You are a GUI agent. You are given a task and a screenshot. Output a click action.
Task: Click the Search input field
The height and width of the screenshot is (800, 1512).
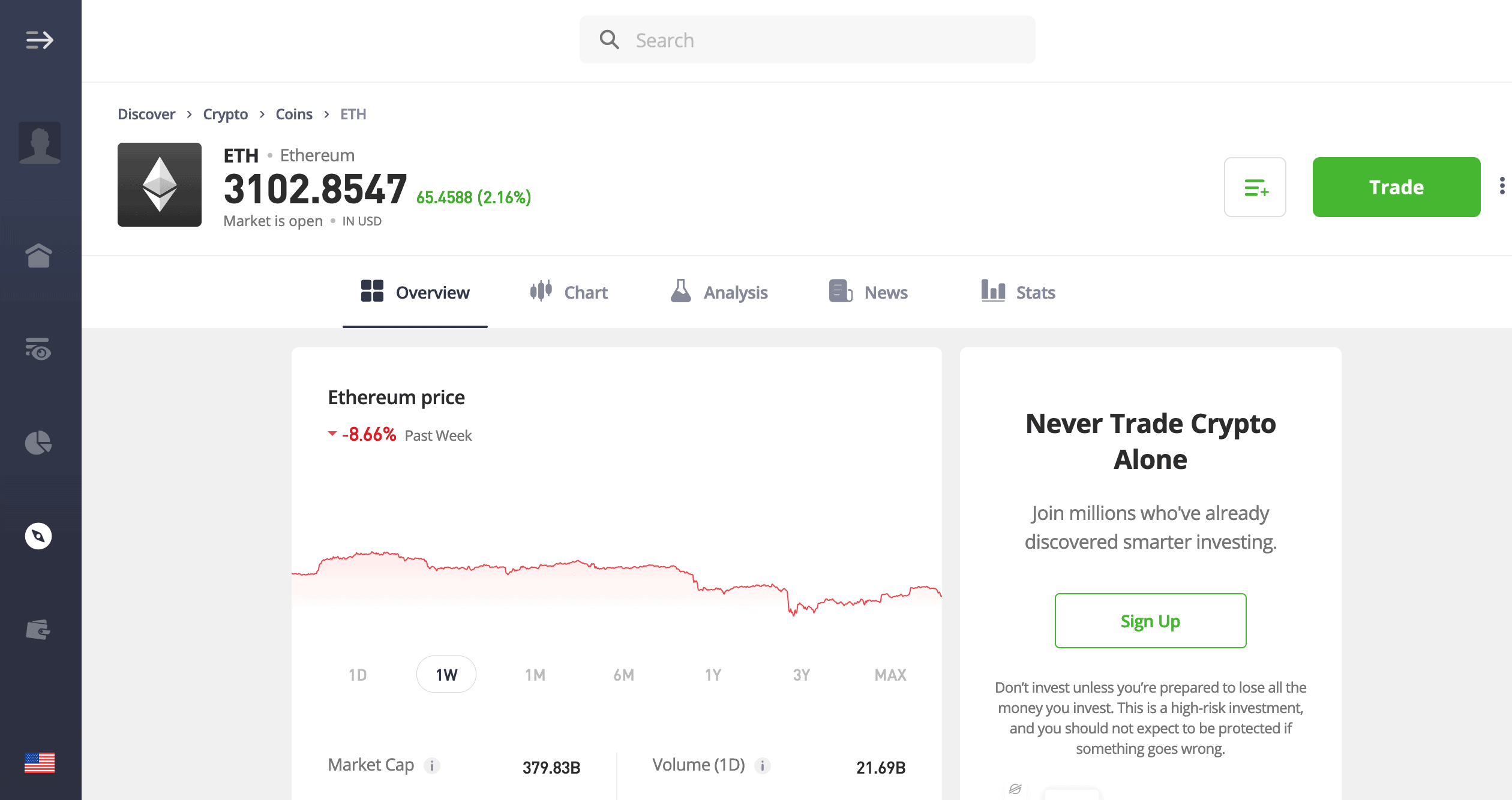808,40
